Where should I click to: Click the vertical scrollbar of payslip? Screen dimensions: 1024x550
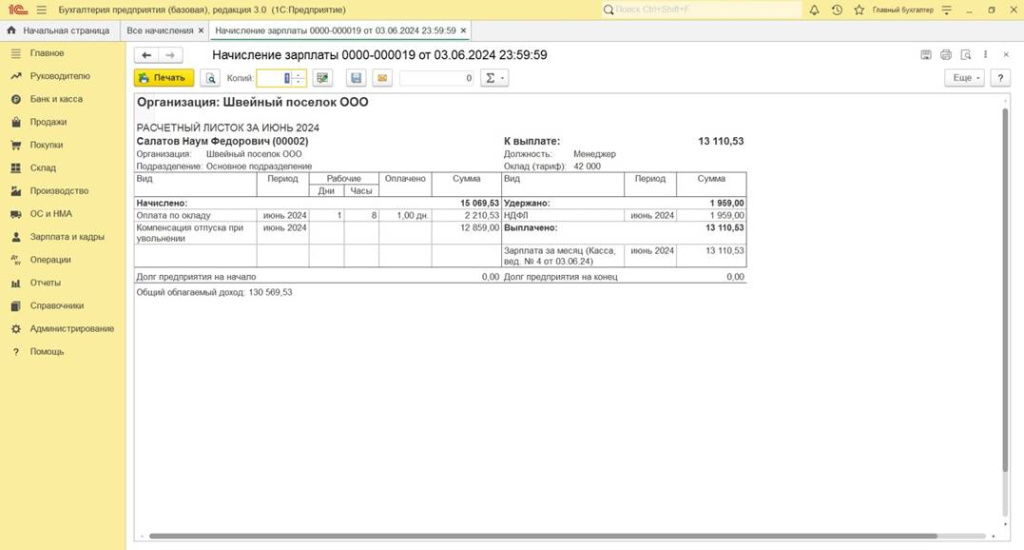[1004, 300]
